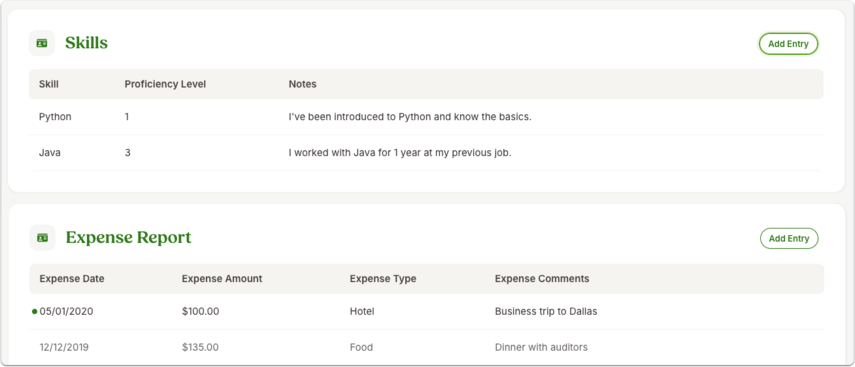Image resolution: width=855 pixels, height=367 pixels.
Task: Click the Skills section heading
Action: (87, 43)
